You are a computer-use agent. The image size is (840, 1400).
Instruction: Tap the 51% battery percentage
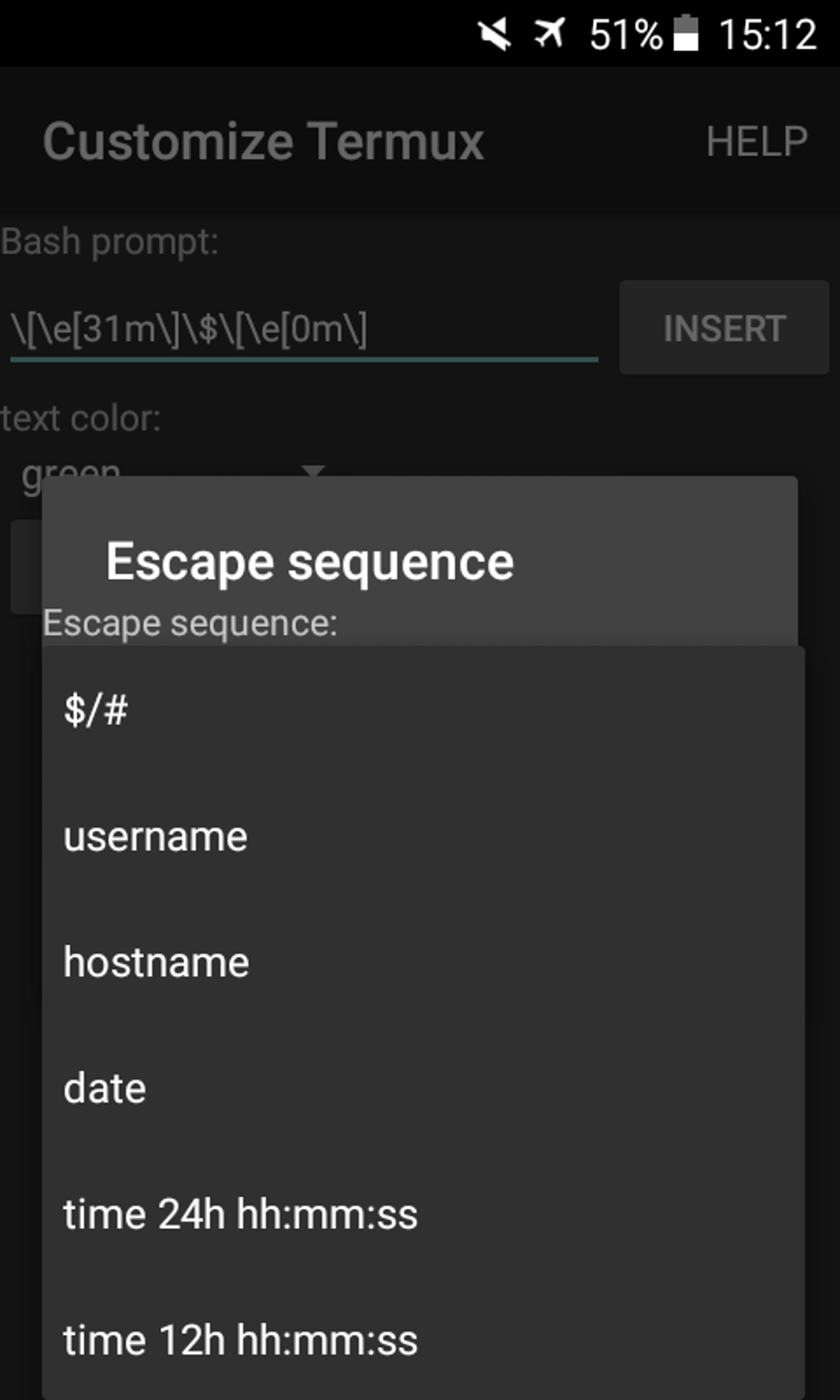coord(625,35)
